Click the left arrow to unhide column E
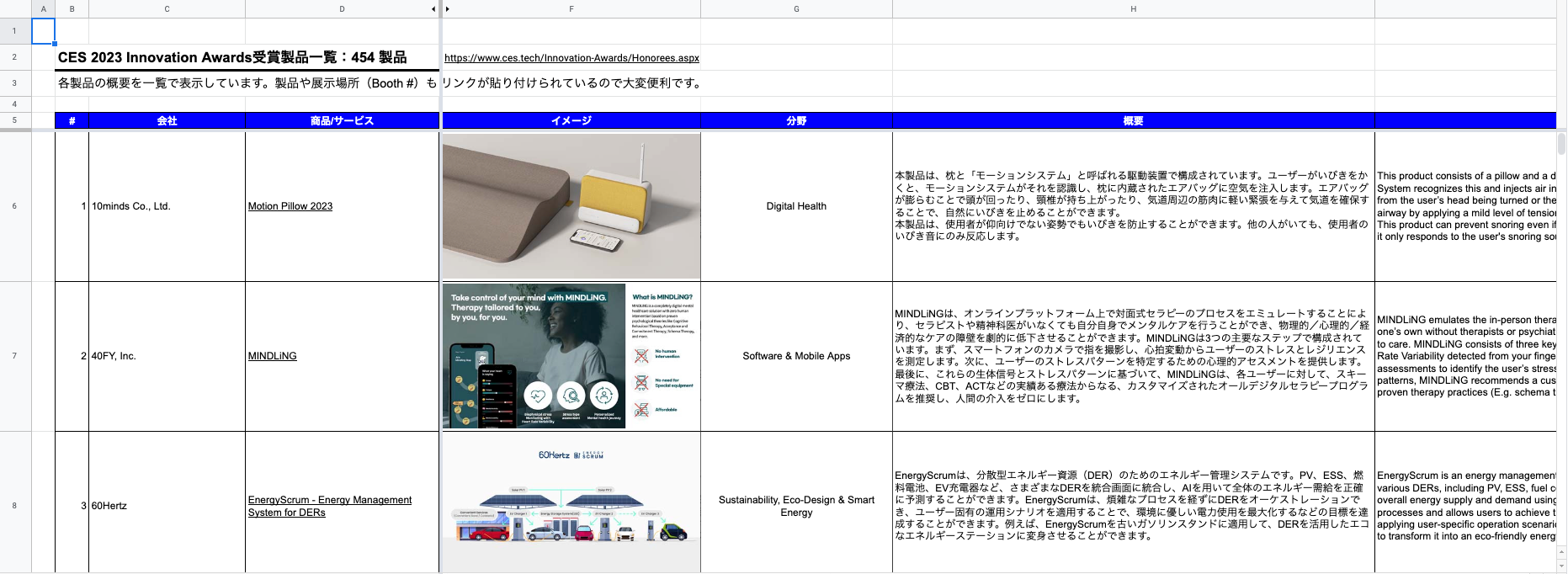The height and width of the screenshot is (574, 1568). point(433,9)
